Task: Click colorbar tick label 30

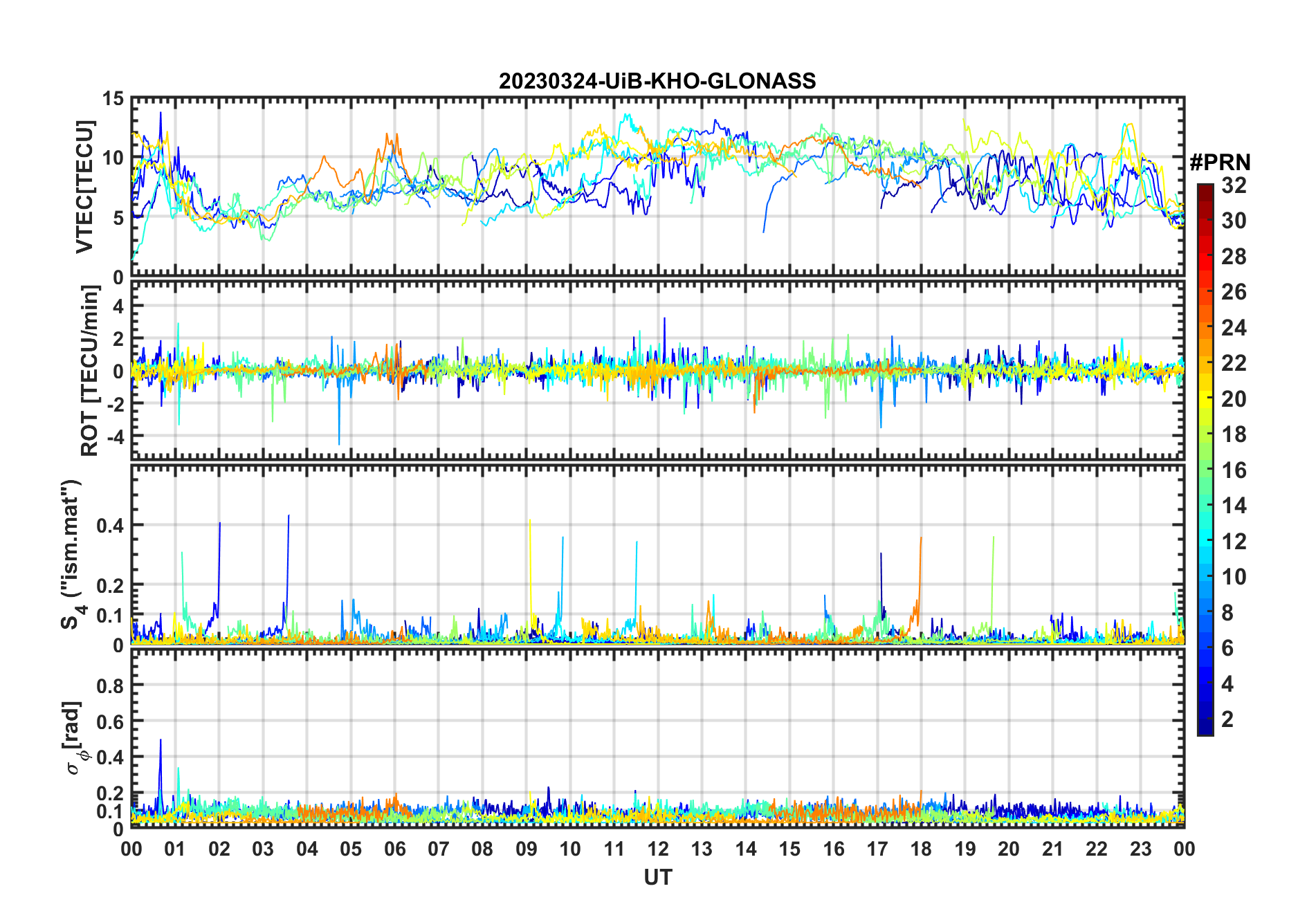Action: [x=1234, y=221]
